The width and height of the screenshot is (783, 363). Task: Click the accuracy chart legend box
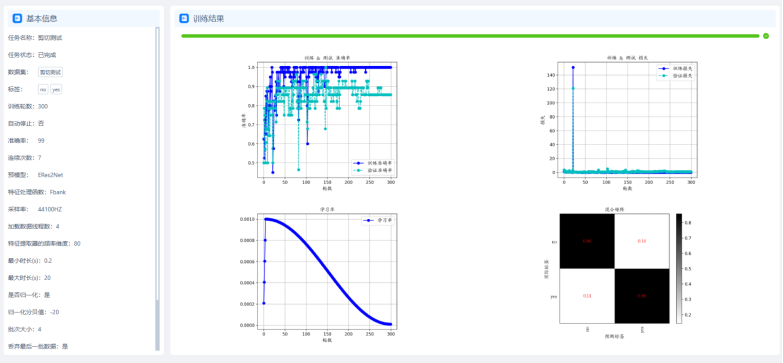[373, 167]
